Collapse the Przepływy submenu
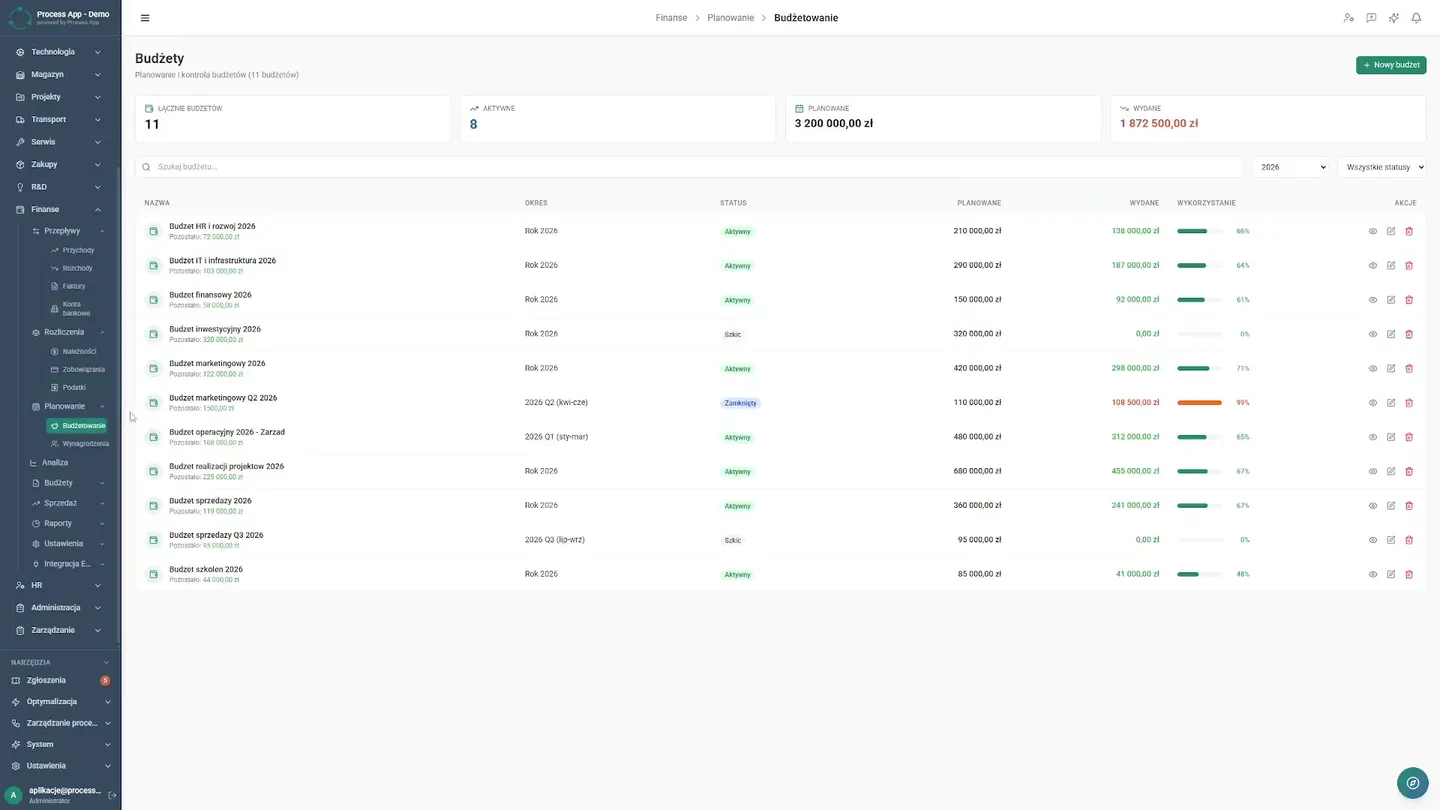 pyautogui.click(x=68, y=231)
